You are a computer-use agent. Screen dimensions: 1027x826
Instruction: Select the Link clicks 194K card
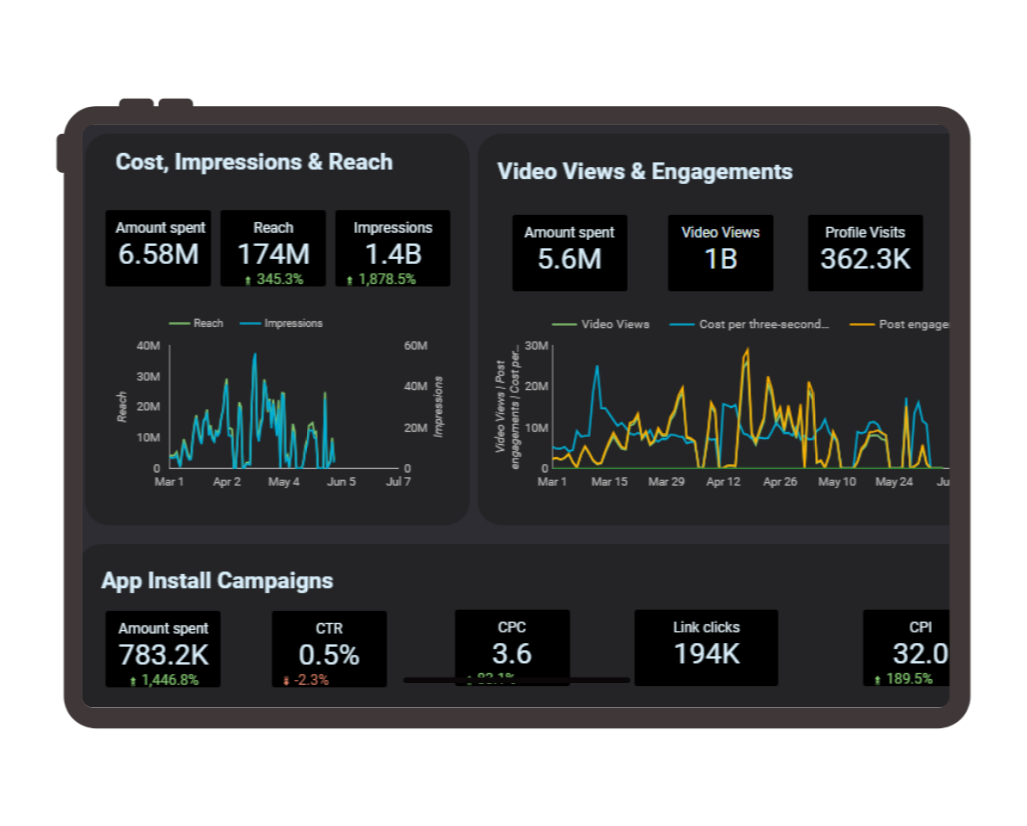706,645
